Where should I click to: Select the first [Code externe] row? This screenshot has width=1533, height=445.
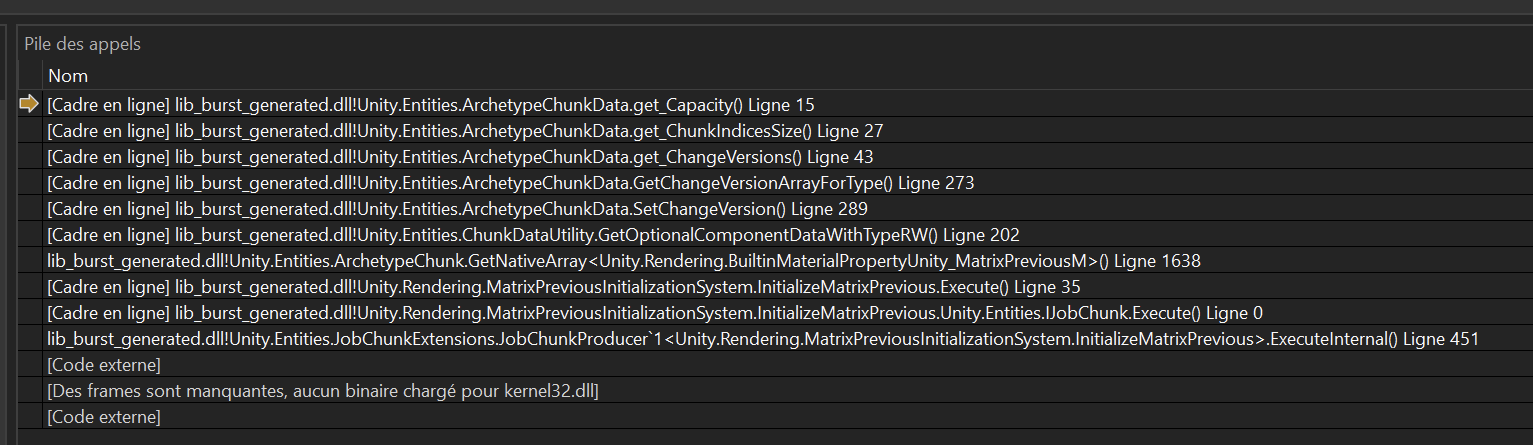pos(104,365)
